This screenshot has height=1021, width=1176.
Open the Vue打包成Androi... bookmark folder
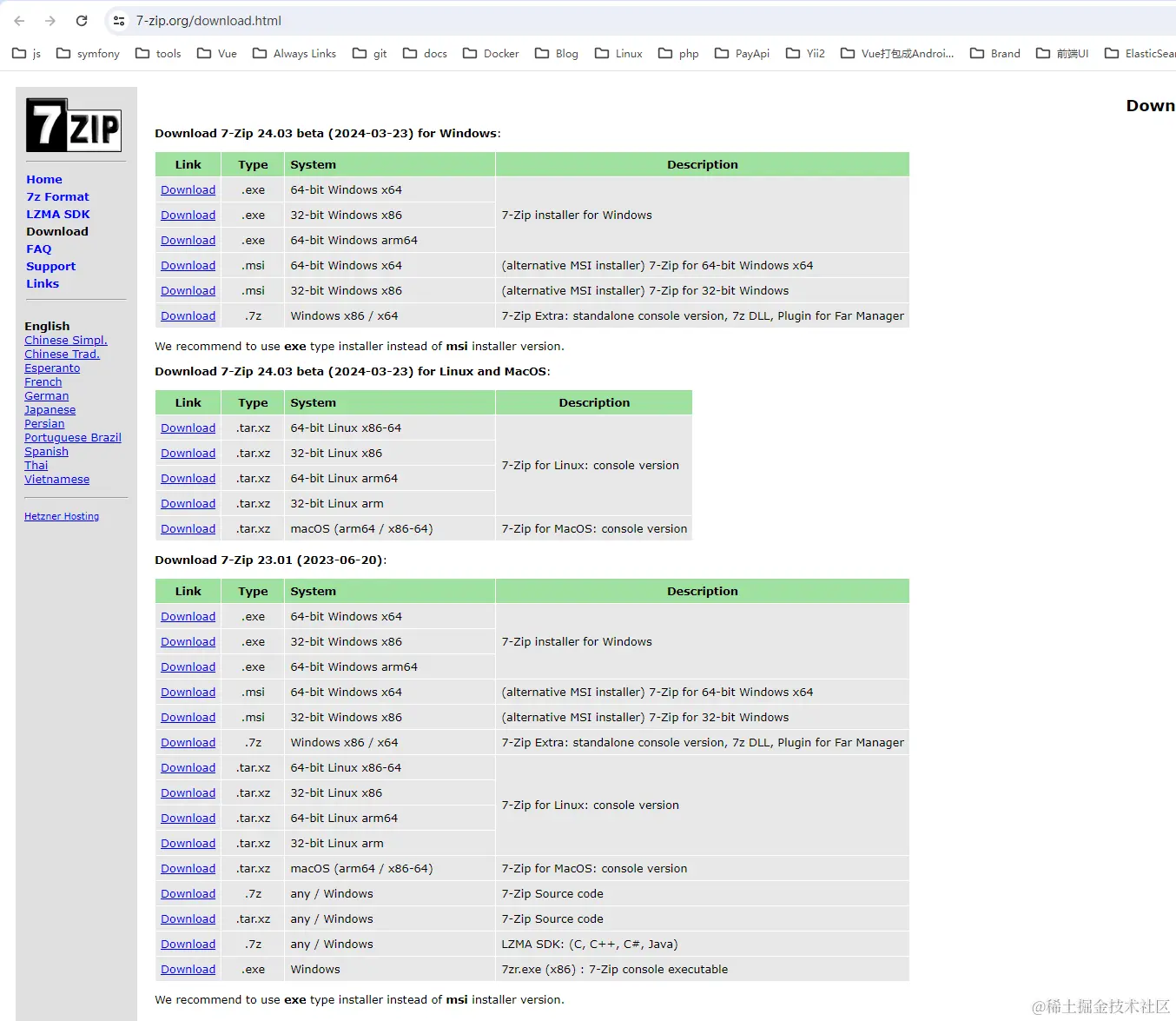pos(897,54)
